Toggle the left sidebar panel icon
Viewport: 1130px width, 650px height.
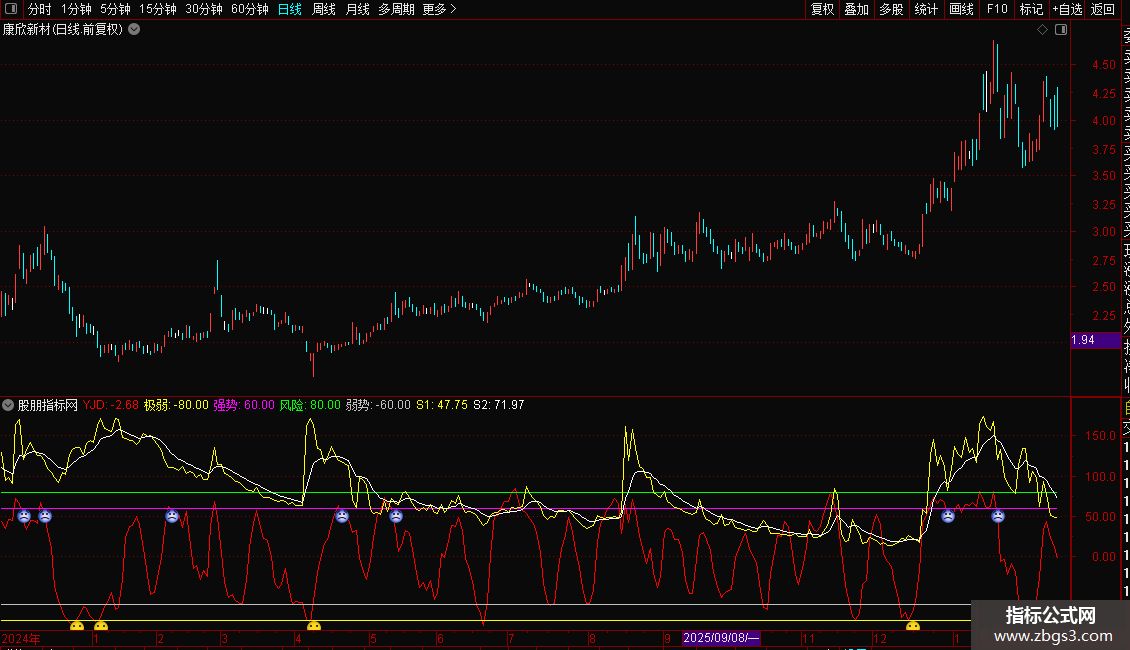pos(10,10)
